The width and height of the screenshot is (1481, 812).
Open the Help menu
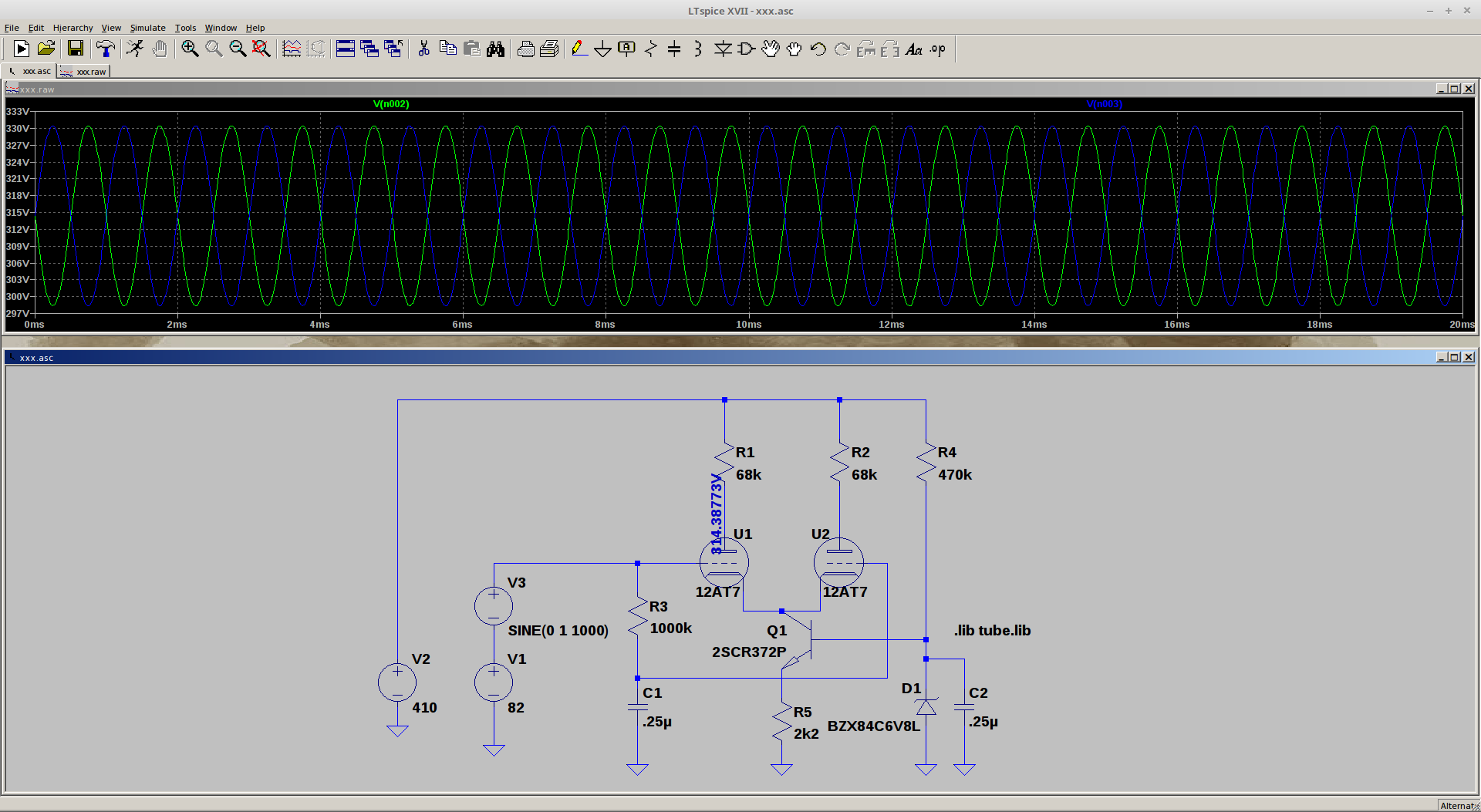255,28
